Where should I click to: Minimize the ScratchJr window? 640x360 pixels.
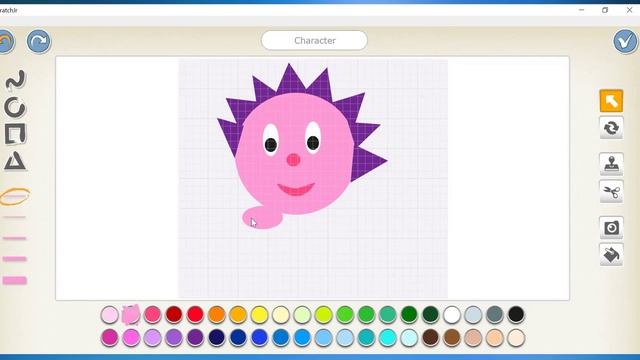coord(581,10)
